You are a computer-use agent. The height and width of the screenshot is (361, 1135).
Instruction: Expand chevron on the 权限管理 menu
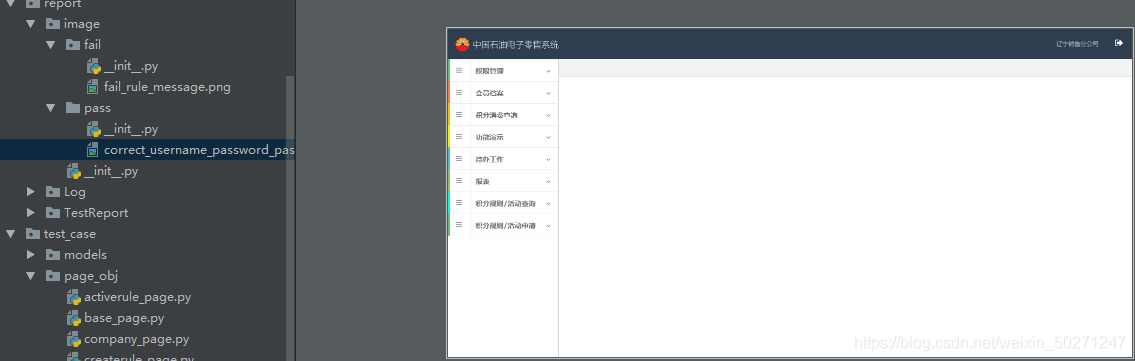(x=548, y=72)
